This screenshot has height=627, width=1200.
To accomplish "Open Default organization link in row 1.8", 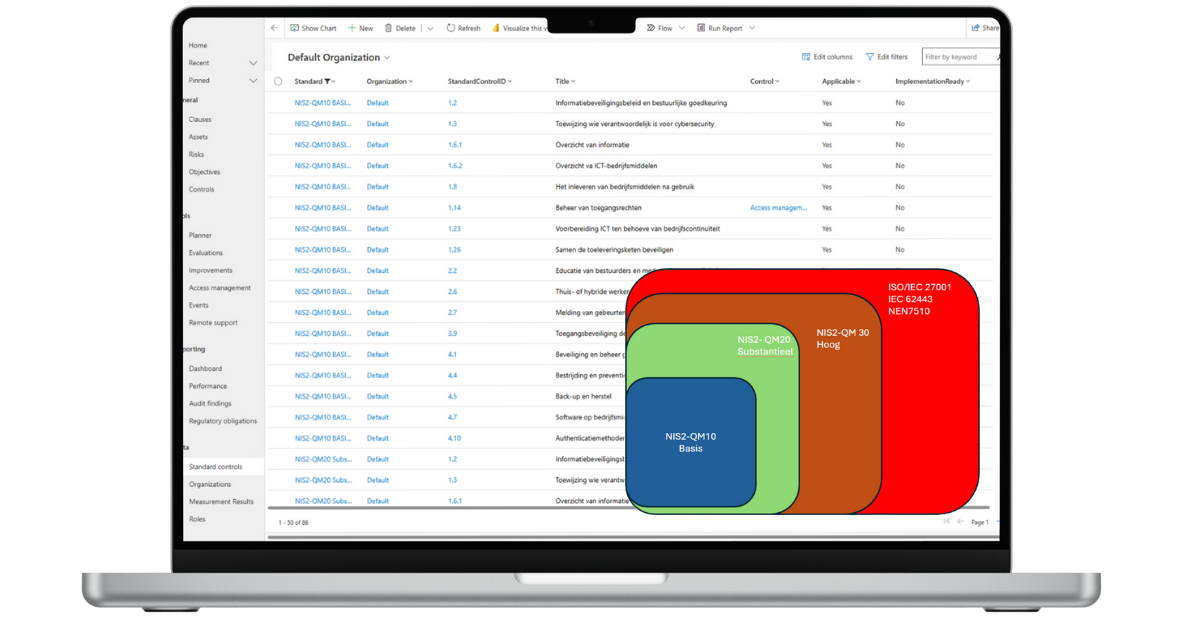I will pyautogui.click(x=377, y=187).
